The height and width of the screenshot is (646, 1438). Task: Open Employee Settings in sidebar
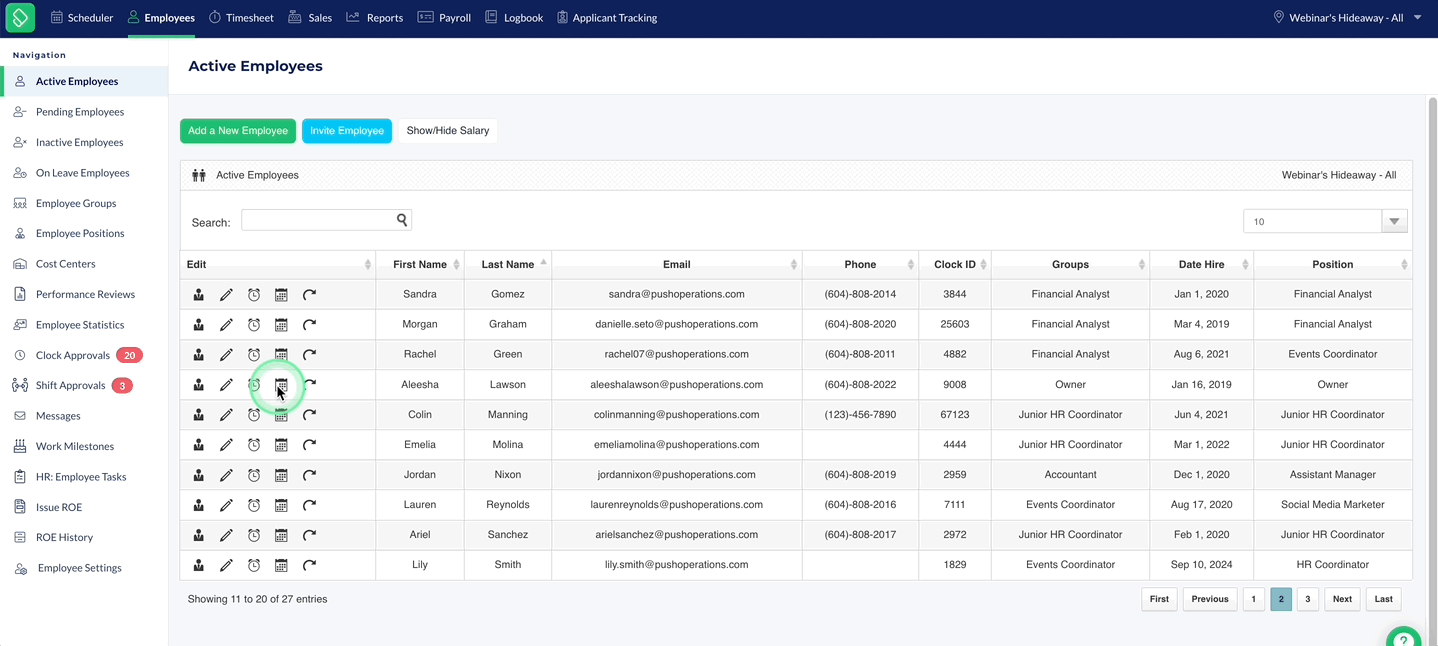point(80,568)
